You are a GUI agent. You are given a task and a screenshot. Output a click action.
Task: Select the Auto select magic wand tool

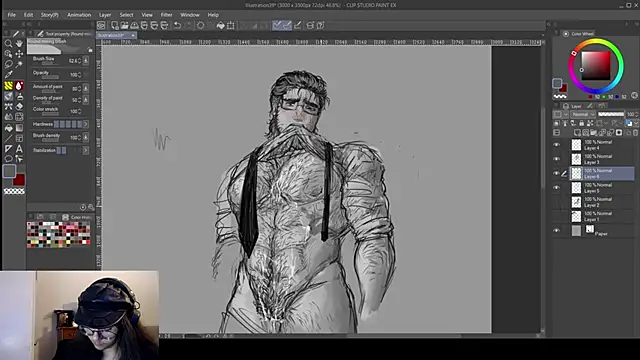coord(19,64)
